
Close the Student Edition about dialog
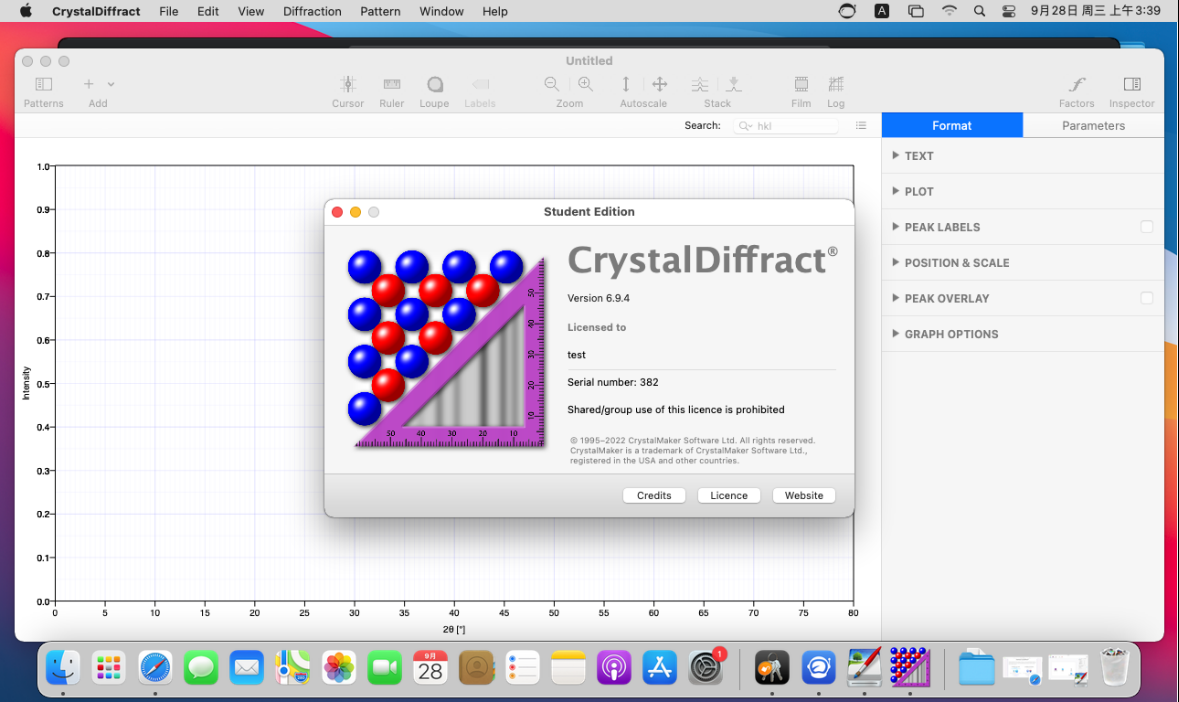pos(338,212)
